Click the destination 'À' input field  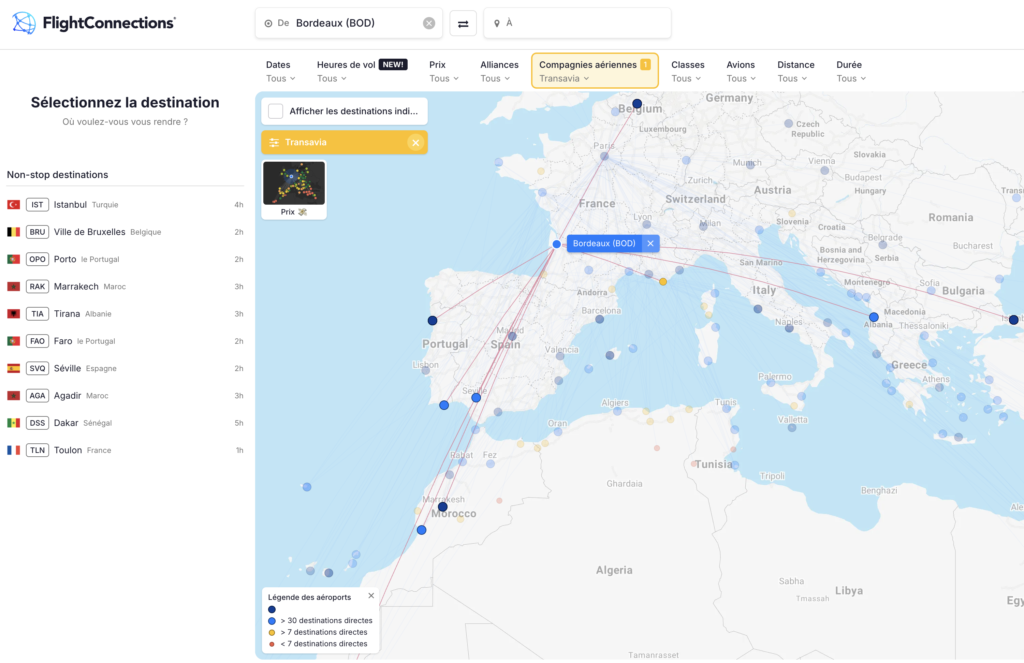[577, 23]
